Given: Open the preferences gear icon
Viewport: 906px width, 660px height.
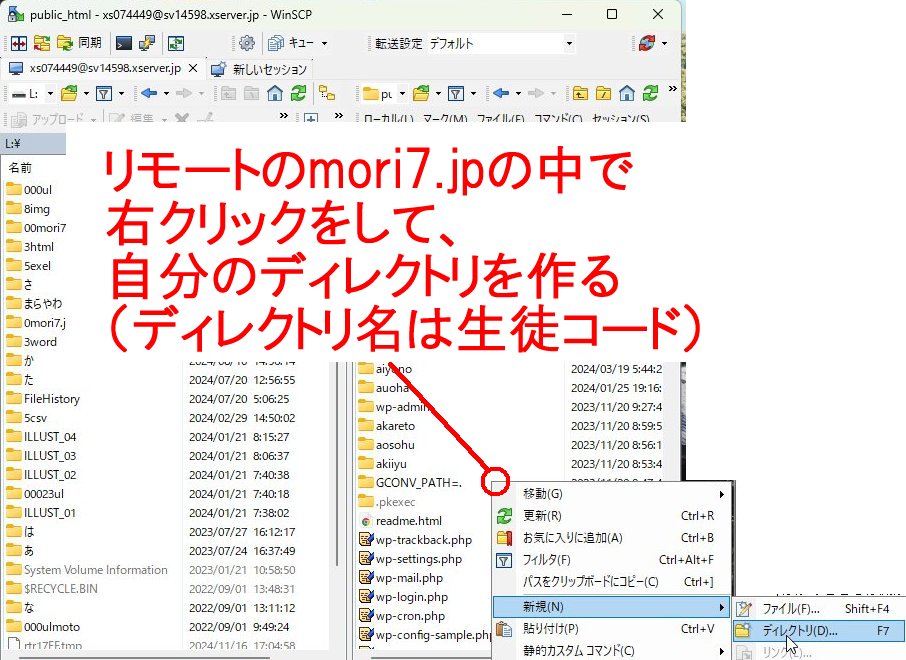Looking at the screenshot, I should point(247,43).
